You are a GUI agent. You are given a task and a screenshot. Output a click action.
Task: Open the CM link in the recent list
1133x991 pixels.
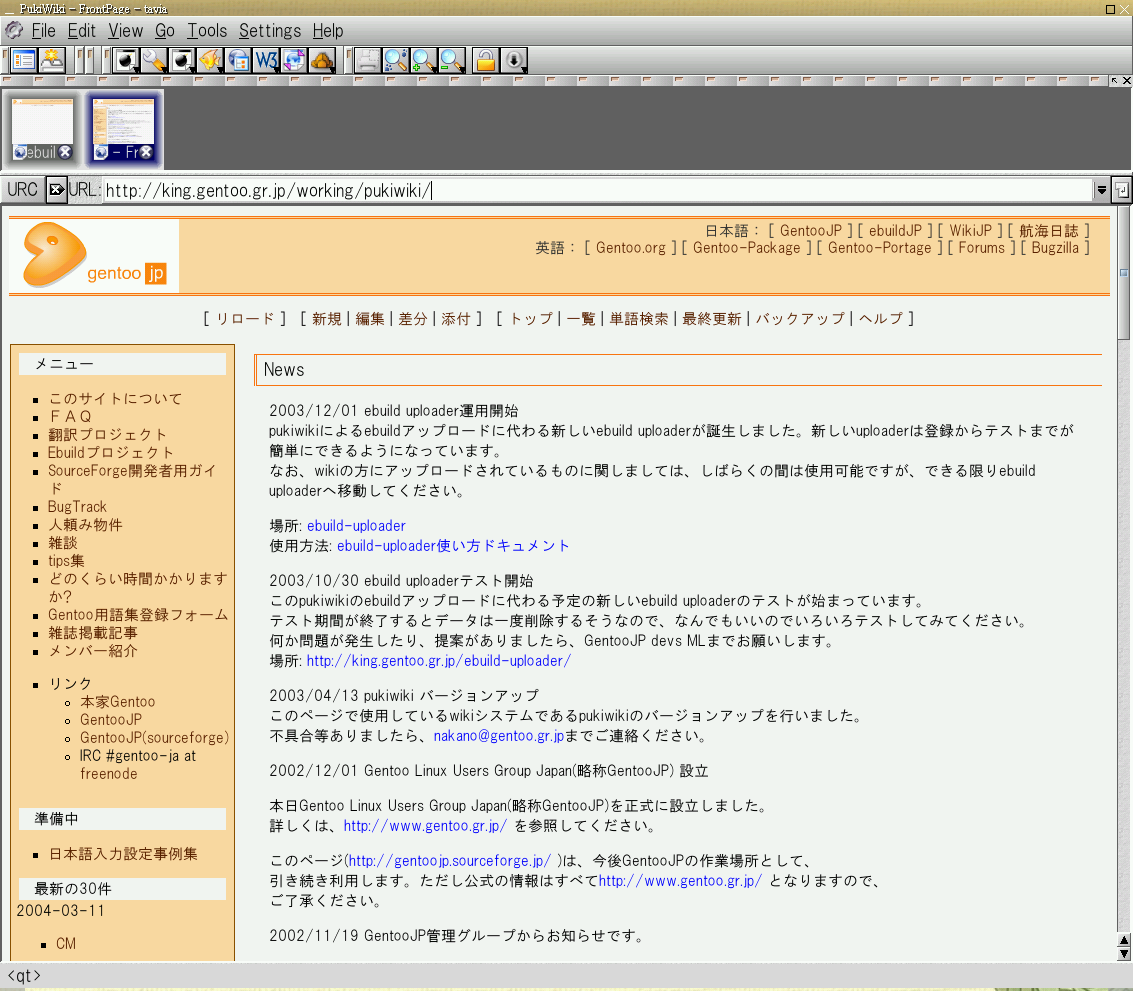(66, 943)
